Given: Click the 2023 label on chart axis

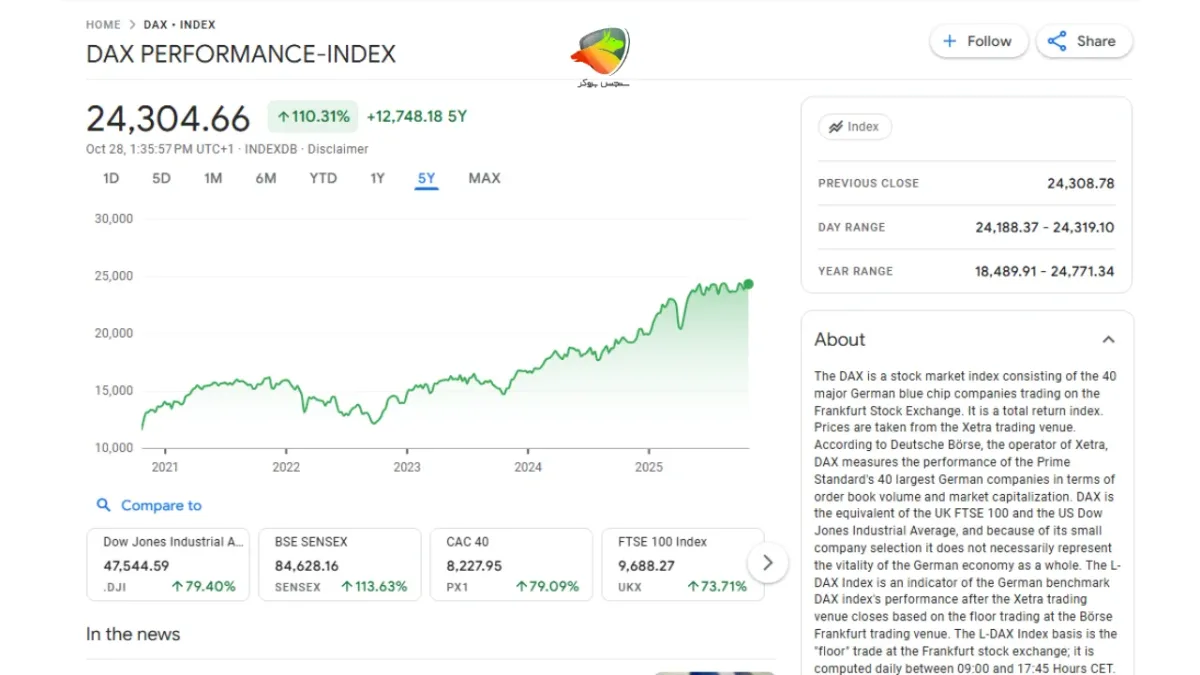Looking at the screenshot, I should [407, 467].
